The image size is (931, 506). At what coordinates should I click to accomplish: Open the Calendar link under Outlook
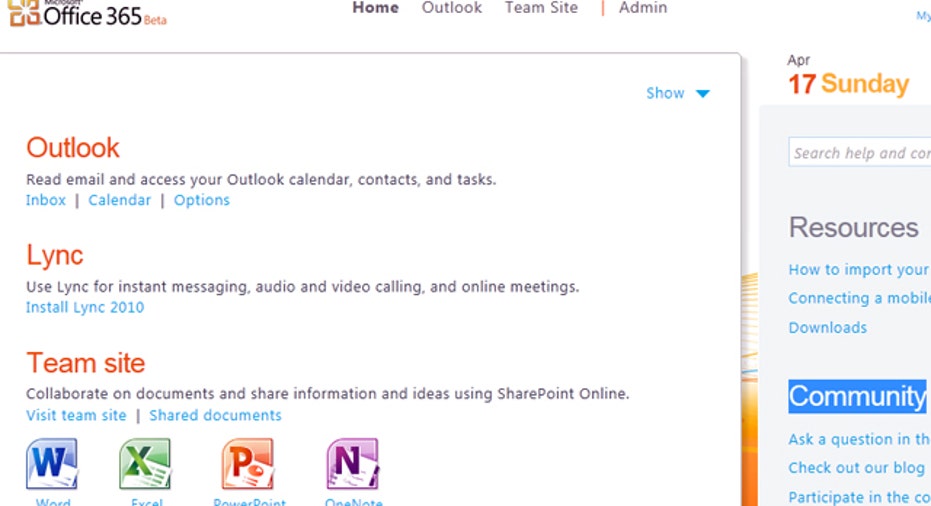119,200
